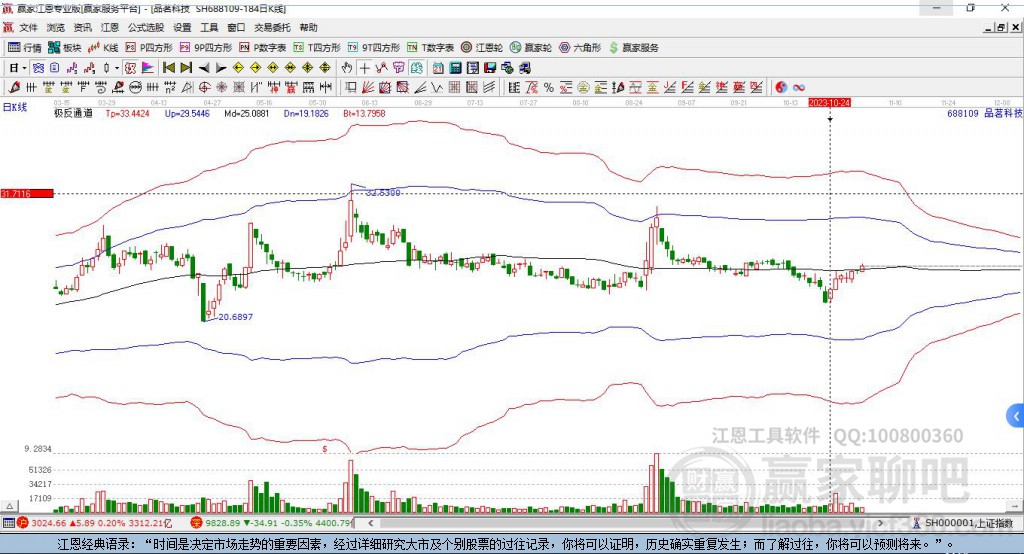This screenshot has height=554, width=1024.
Task: Click the black left arrow icon
Action: tap(204, 68)
